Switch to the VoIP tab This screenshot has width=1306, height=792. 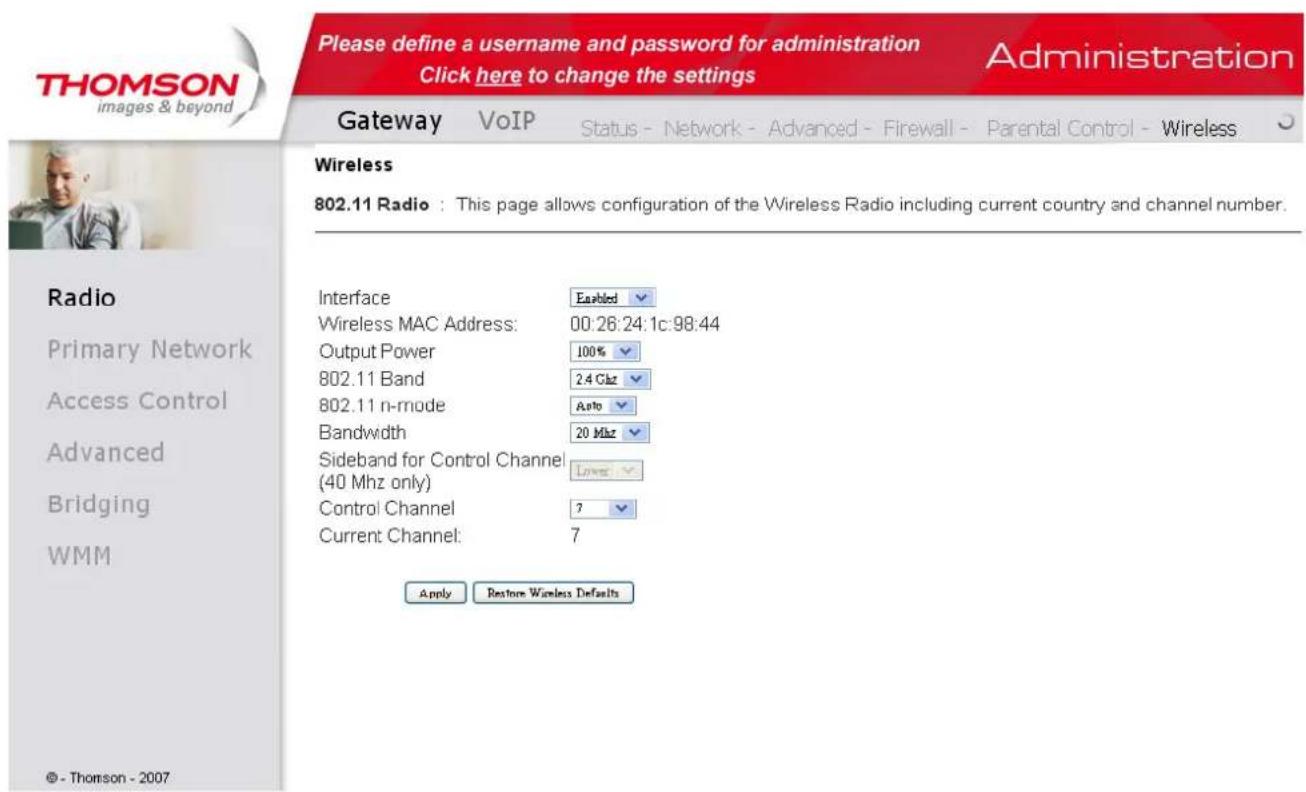[505, 121]
